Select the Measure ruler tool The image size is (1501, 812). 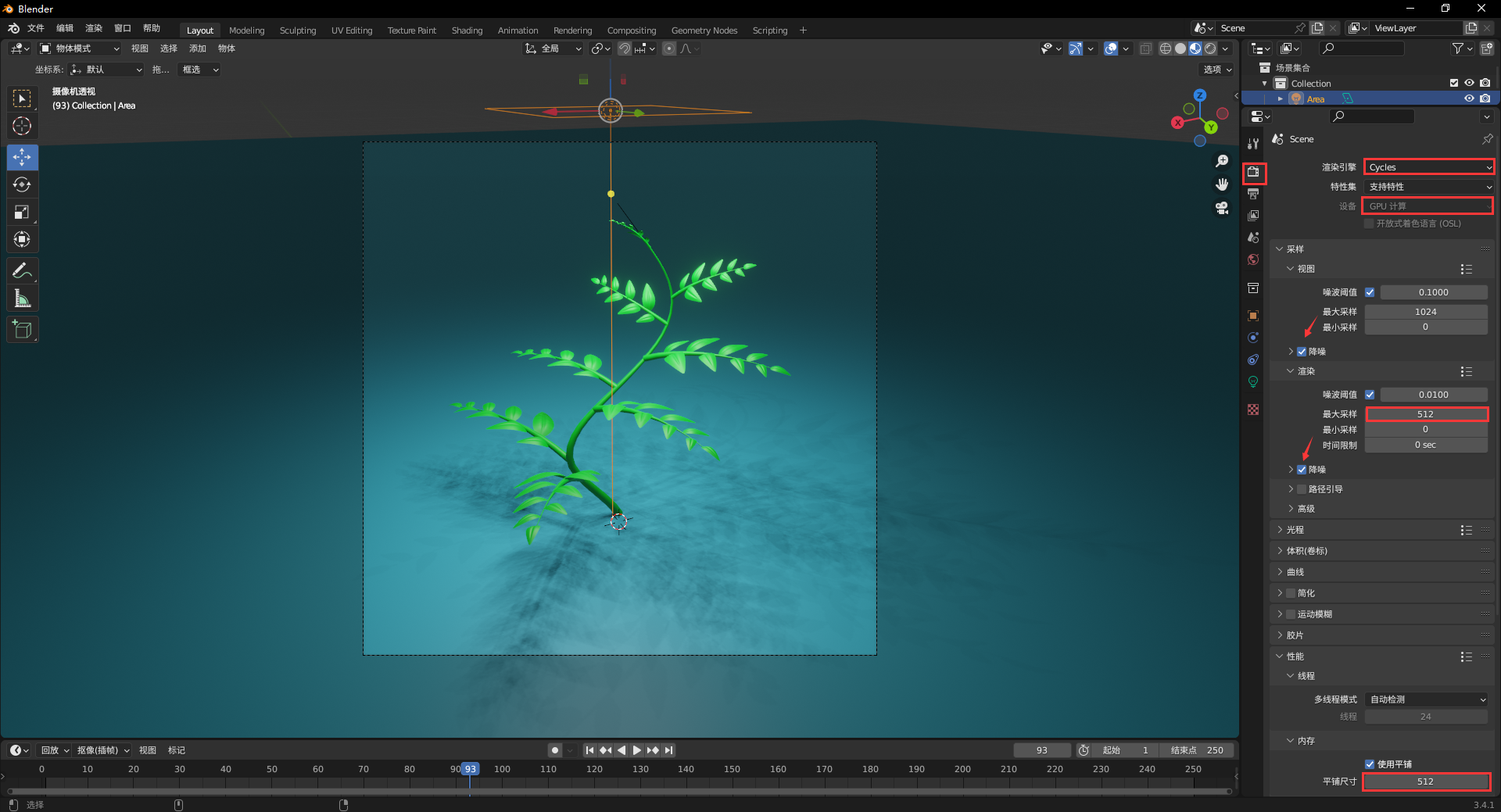pyautogui.click(x=22, y=298)
